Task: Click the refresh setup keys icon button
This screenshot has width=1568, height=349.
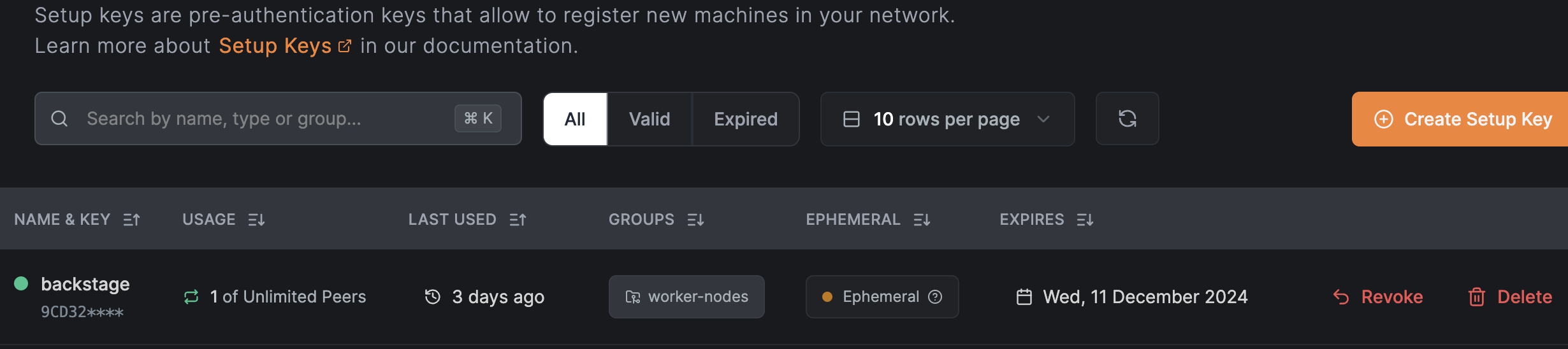Action: tap(1127, 119)
